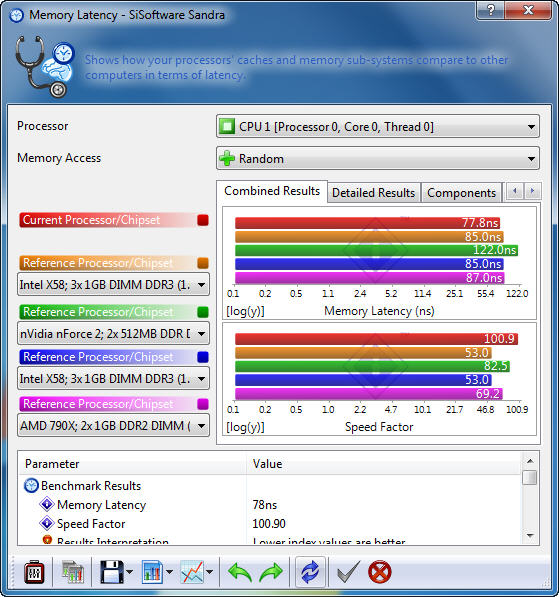The width and height of the screenshot is (559, 597).
Task: Click the stethoscope brain header icon
Action: click(45, 67)
